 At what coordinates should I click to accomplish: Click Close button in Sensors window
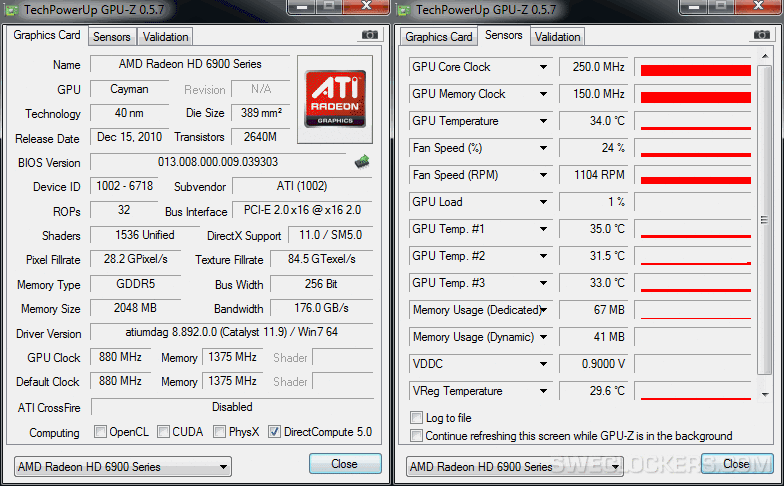pos(737,464)
